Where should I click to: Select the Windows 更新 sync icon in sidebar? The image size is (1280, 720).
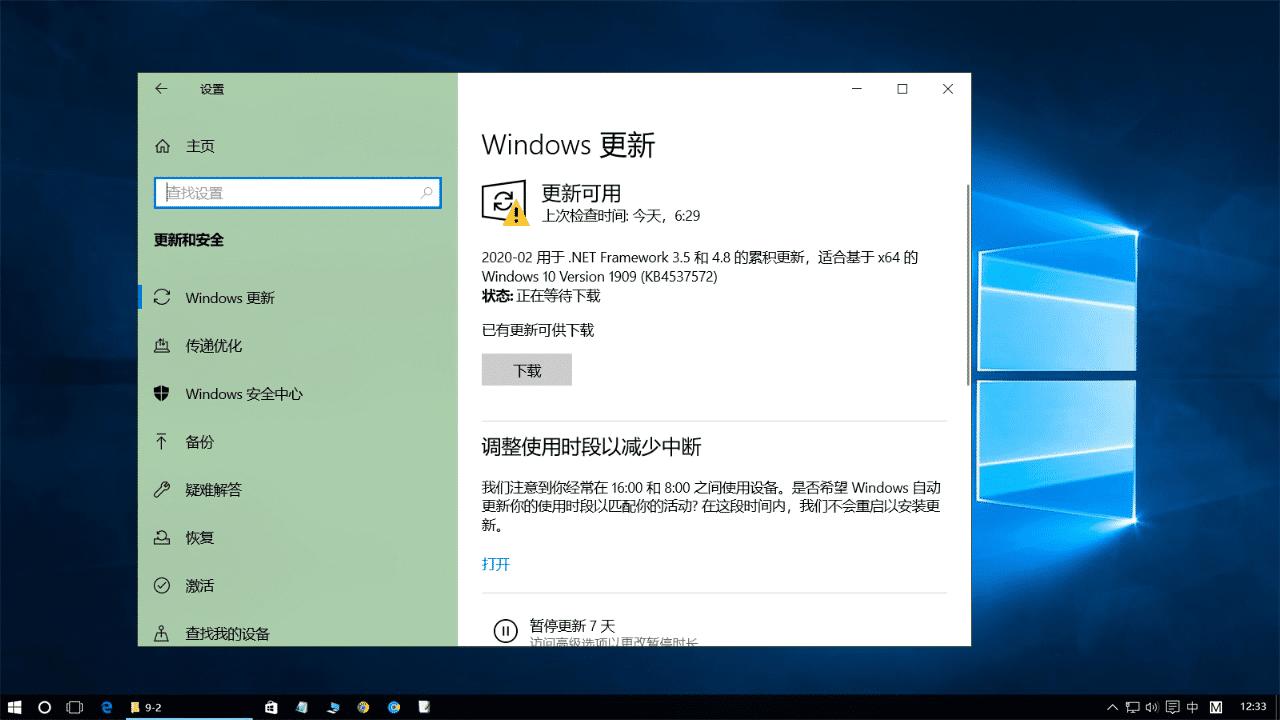click(162, 297)
